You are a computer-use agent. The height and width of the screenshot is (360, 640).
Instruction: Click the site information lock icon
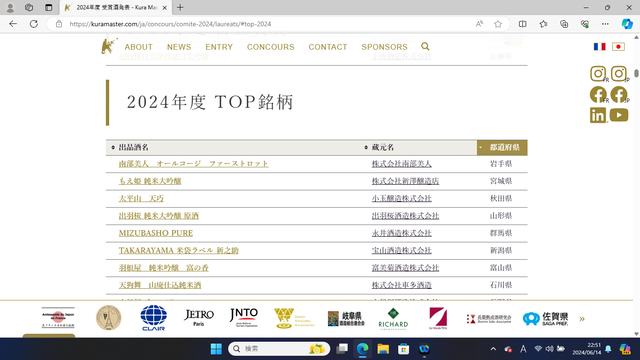(59, 24)
